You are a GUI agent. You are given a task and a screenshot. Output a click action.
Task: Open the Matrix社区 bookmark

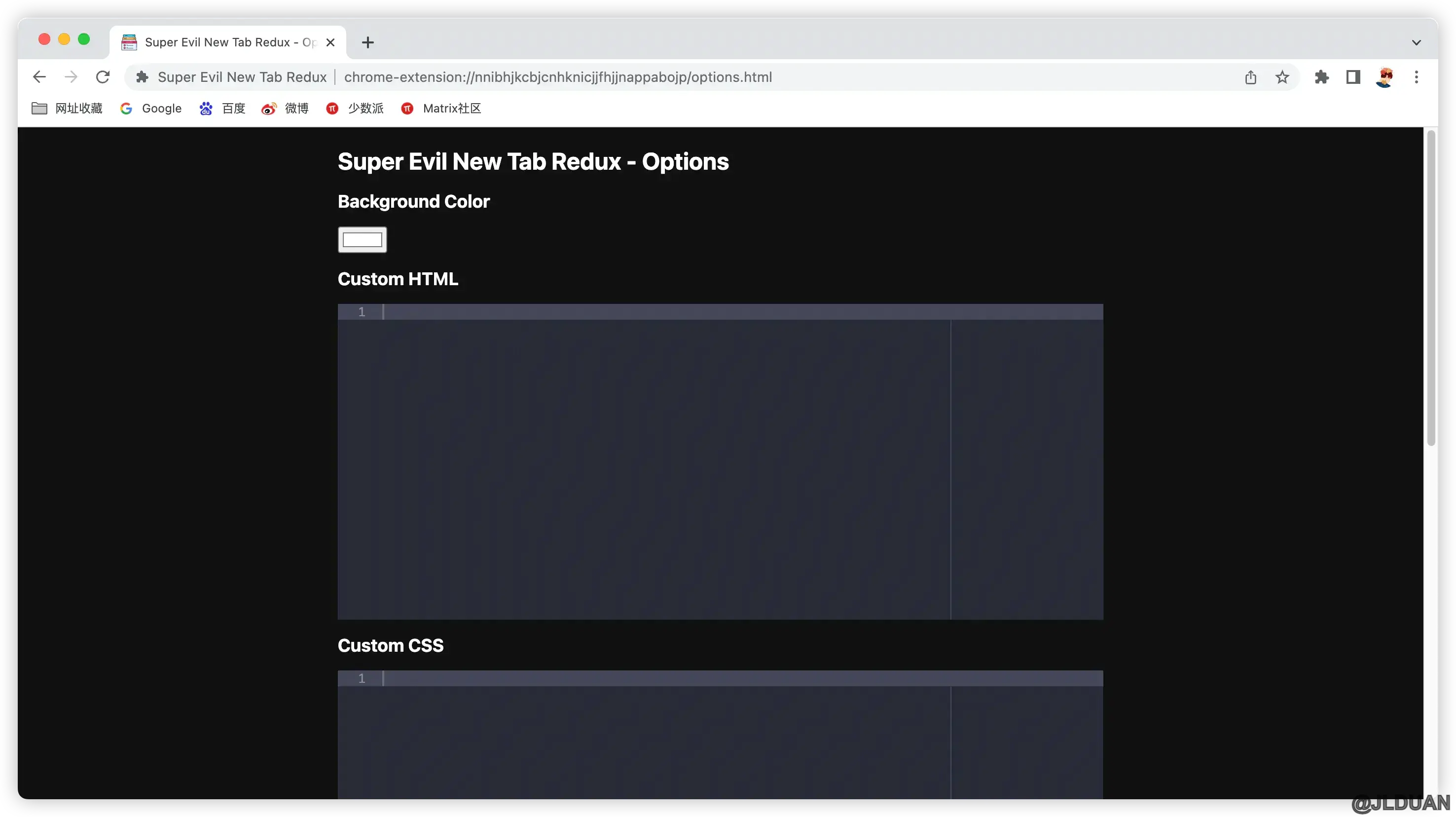(441, 108)
